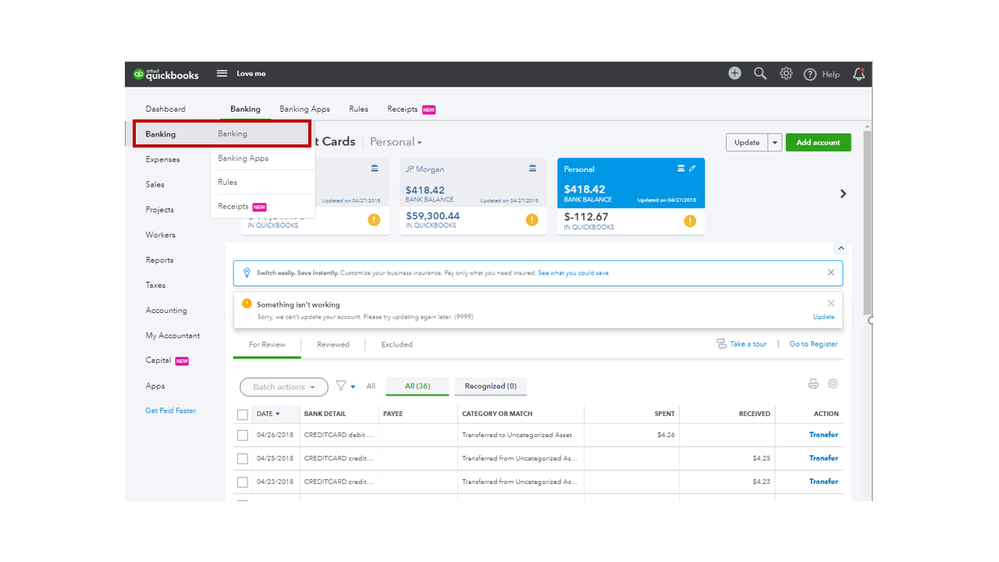Open the Create plus icon
Screen dimensions: 999x562
[x=735, y=73]
